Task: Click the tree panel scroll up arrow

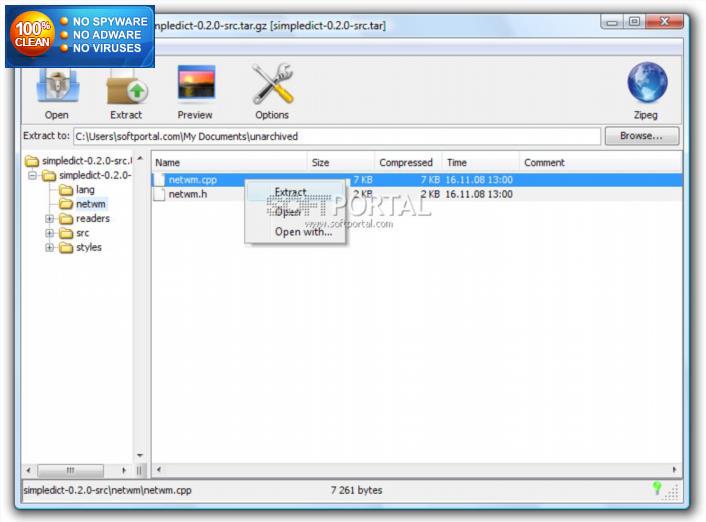Action: [140, 159]
